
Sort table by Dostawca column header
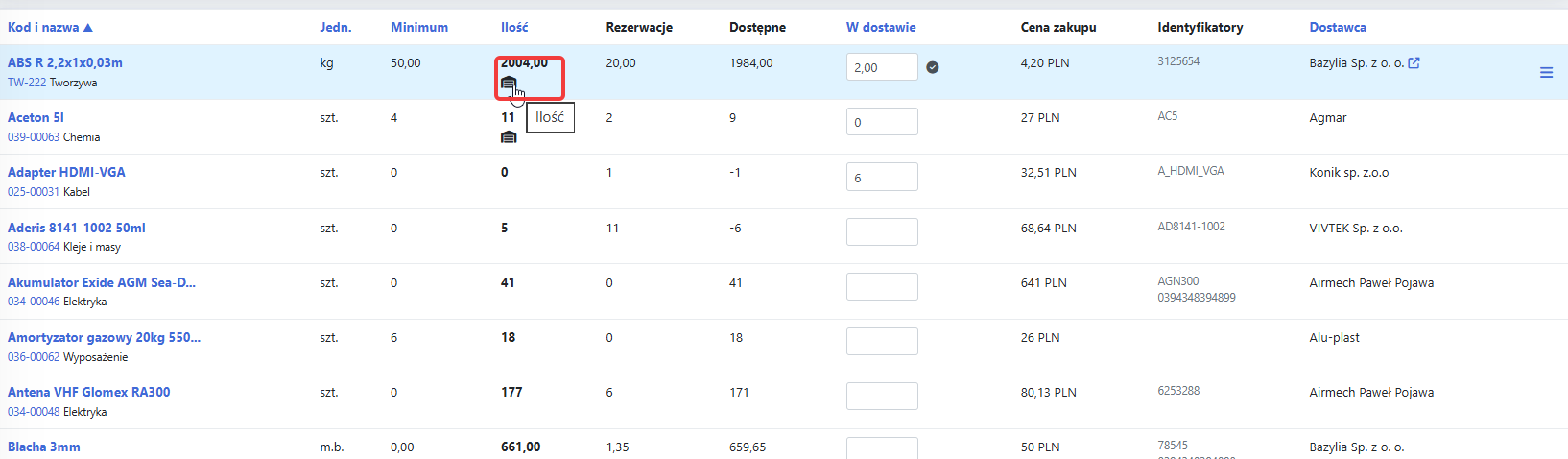[x=1338, y=27]
